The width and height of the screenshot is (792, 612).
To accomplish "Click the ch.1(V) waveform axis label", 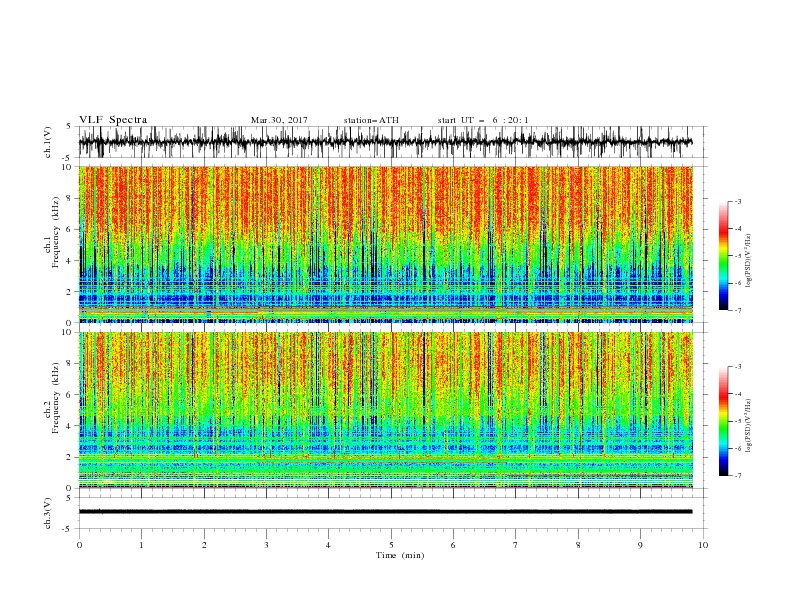I will [x=48, y=142].
